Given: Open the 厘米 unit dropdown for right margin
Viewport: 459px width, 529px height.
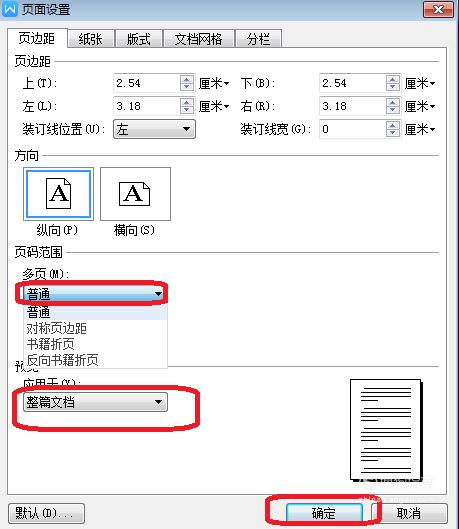Looking at the screenshot, I should (420, 106).
